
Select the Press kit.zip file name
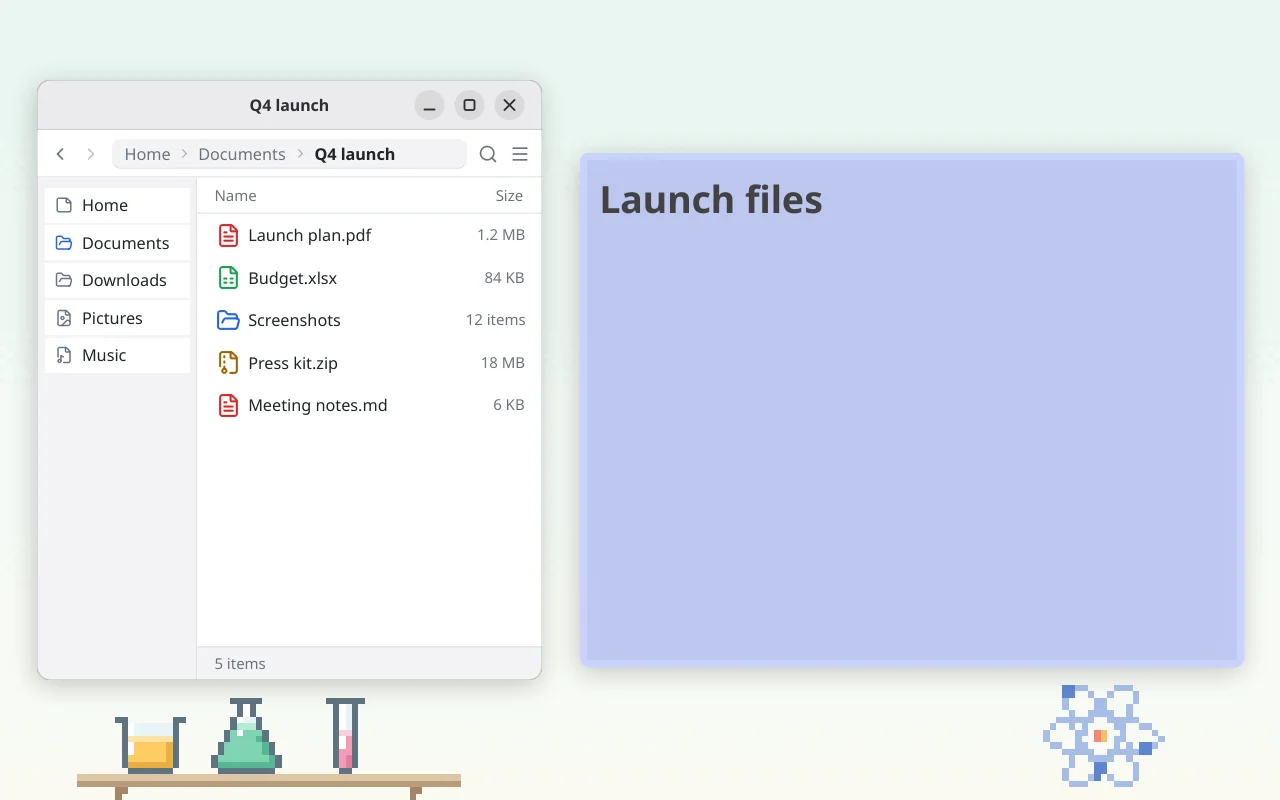click(293, 363)
